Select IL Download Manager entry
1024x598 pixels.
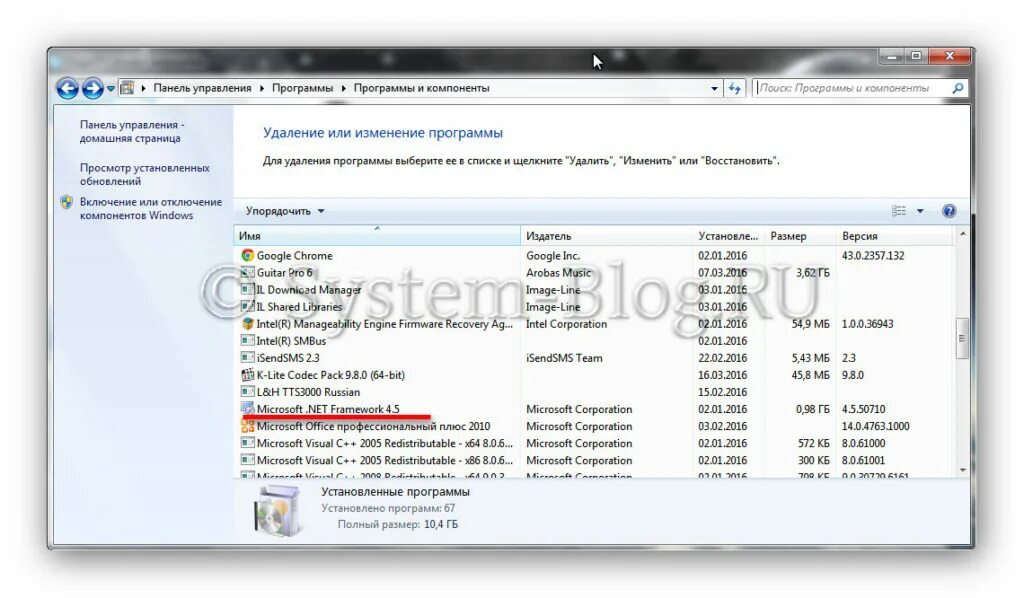click(x=308, y=289)
